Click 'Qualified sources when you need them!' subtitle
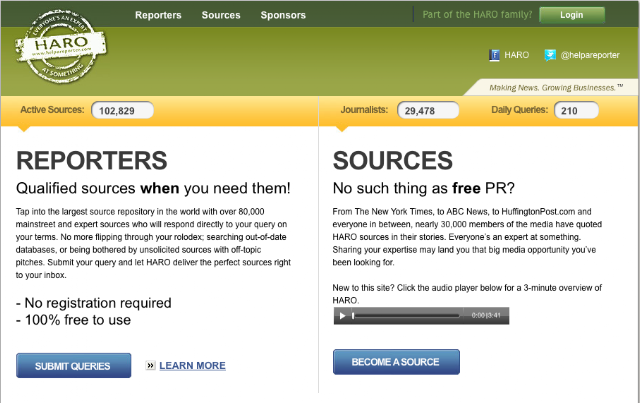The image size is (640, 403). 153,188
